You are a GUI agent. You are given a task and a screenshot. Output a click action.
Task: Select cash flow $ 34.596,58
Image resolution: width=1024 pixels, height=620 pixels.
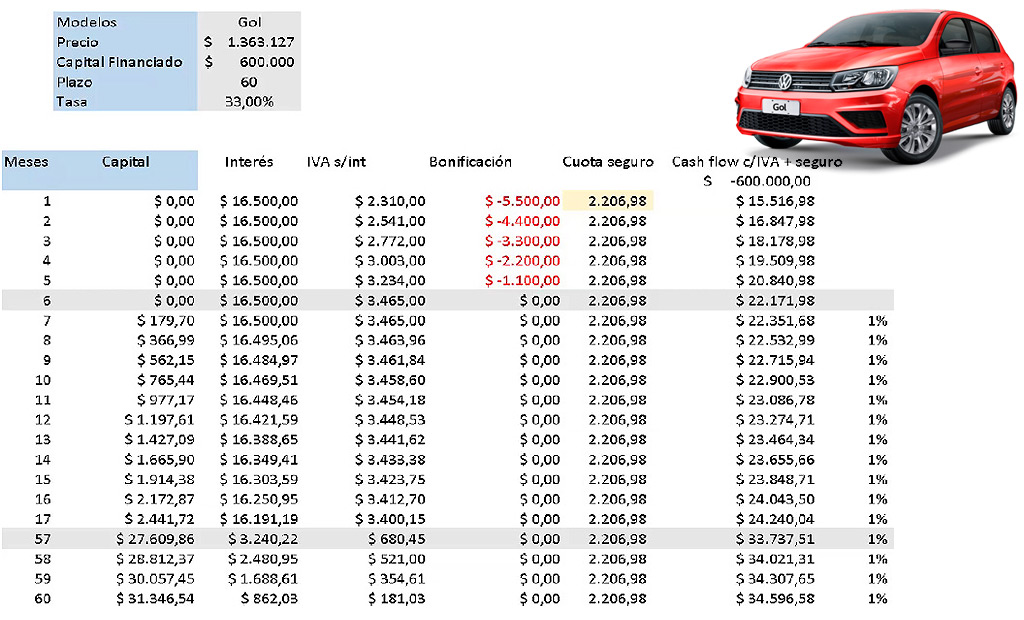pos(775,598)
